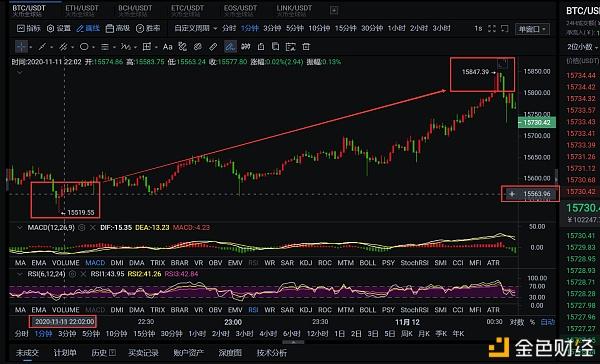
Task: Enable StochRSI indicator below RSI chart
Action: 414,310
